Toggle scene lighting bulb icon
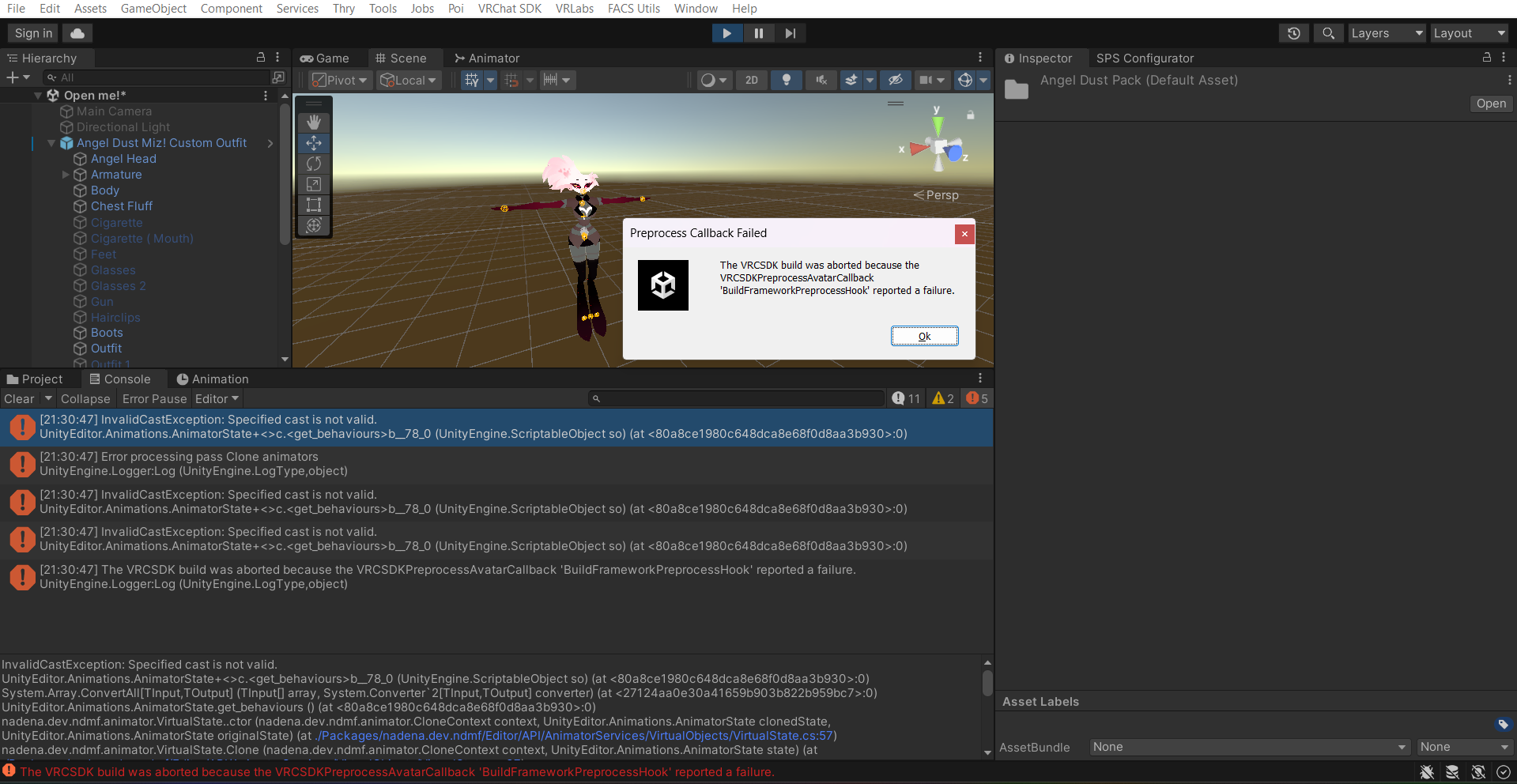1517x784 pixels. point(786,80)
